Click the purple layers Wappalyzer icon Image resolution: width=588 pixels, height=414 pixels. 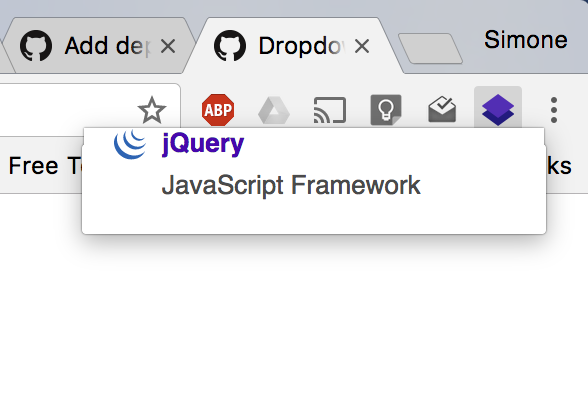(498, 110)
